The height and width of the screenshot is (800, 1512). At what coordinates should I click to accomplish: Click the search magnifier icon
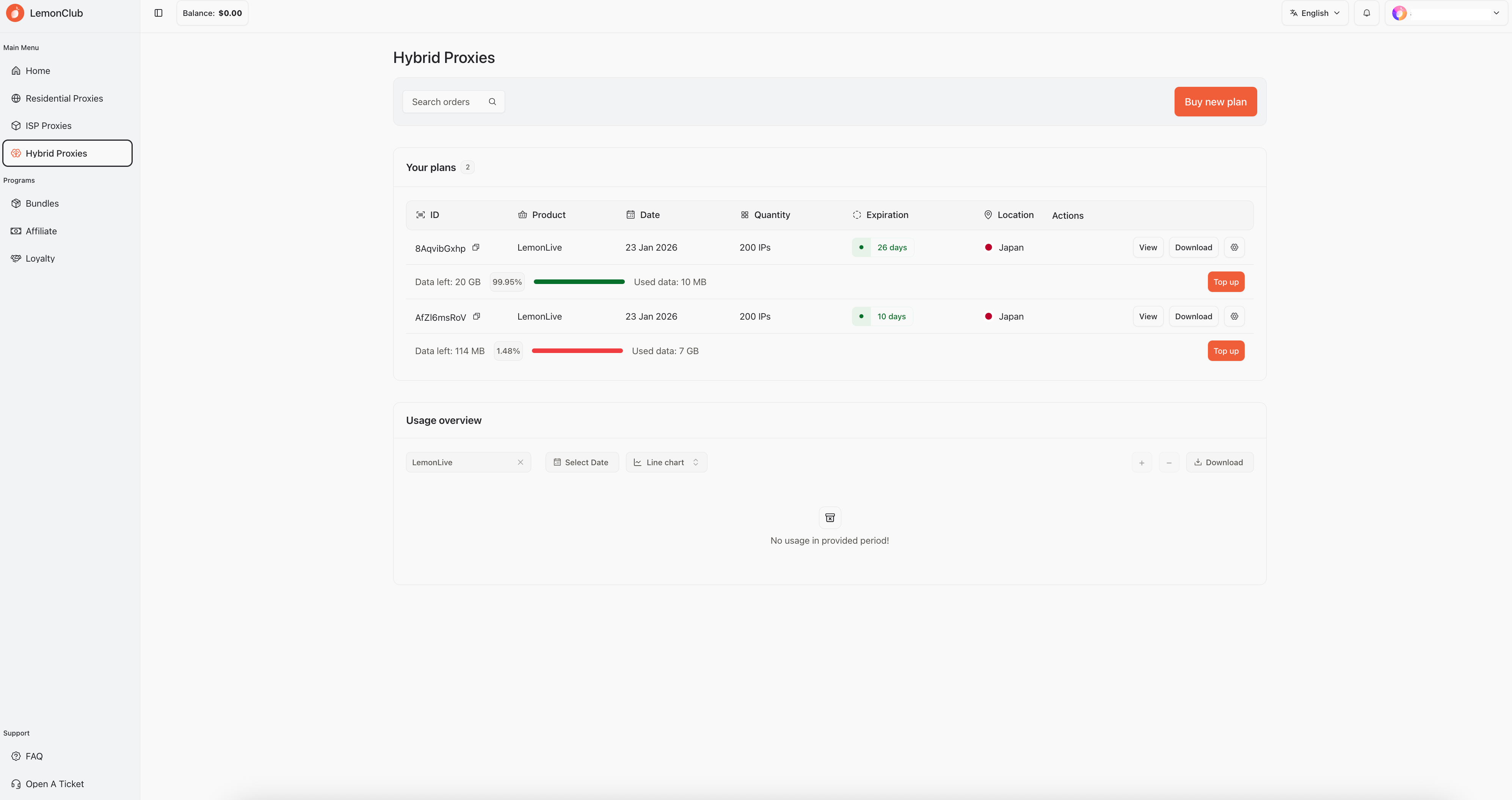tap(492, 102)
